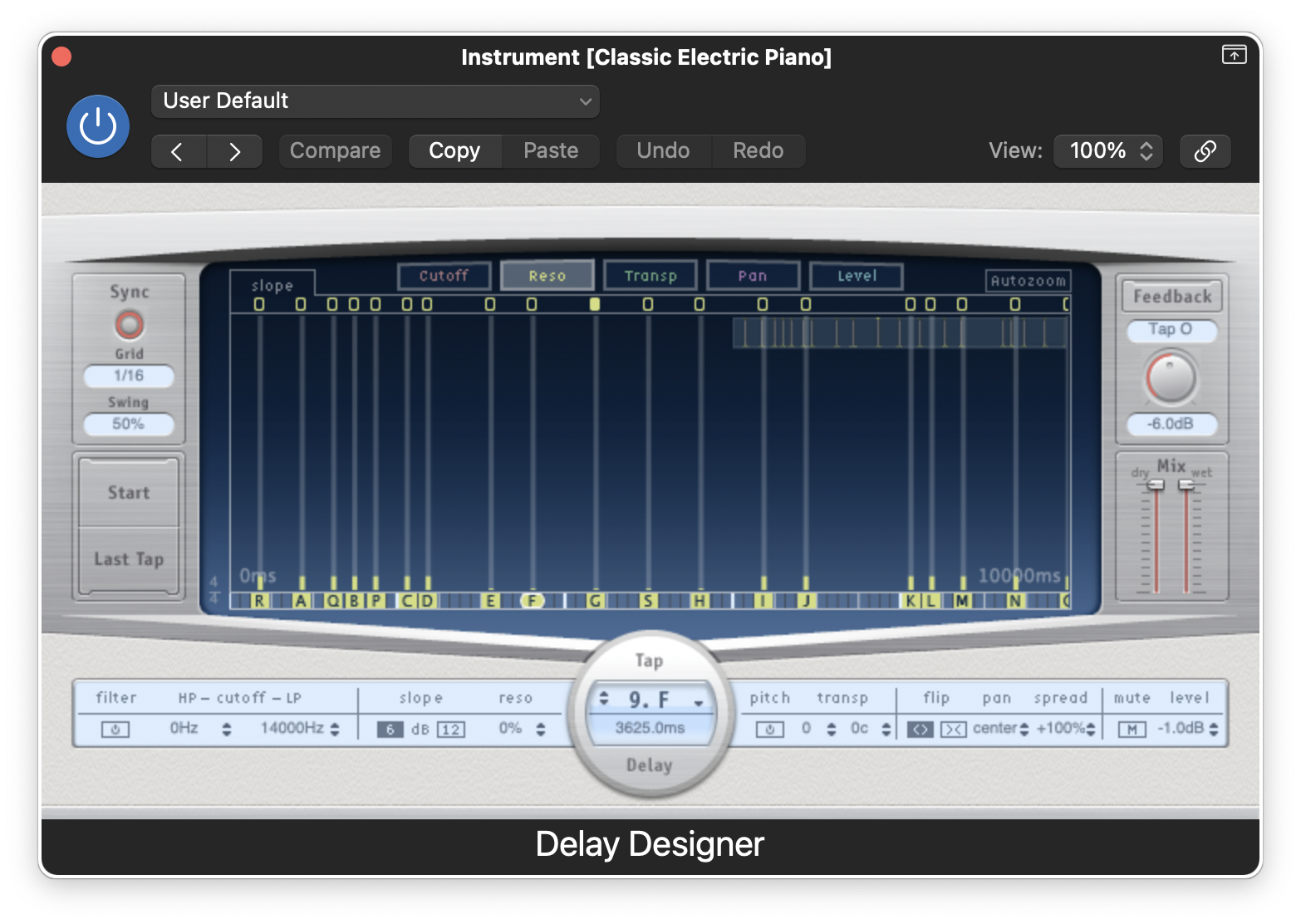Click the Start tap pad
The image size is (1301, 924).
pyautogui.click(x=129, y=493)
